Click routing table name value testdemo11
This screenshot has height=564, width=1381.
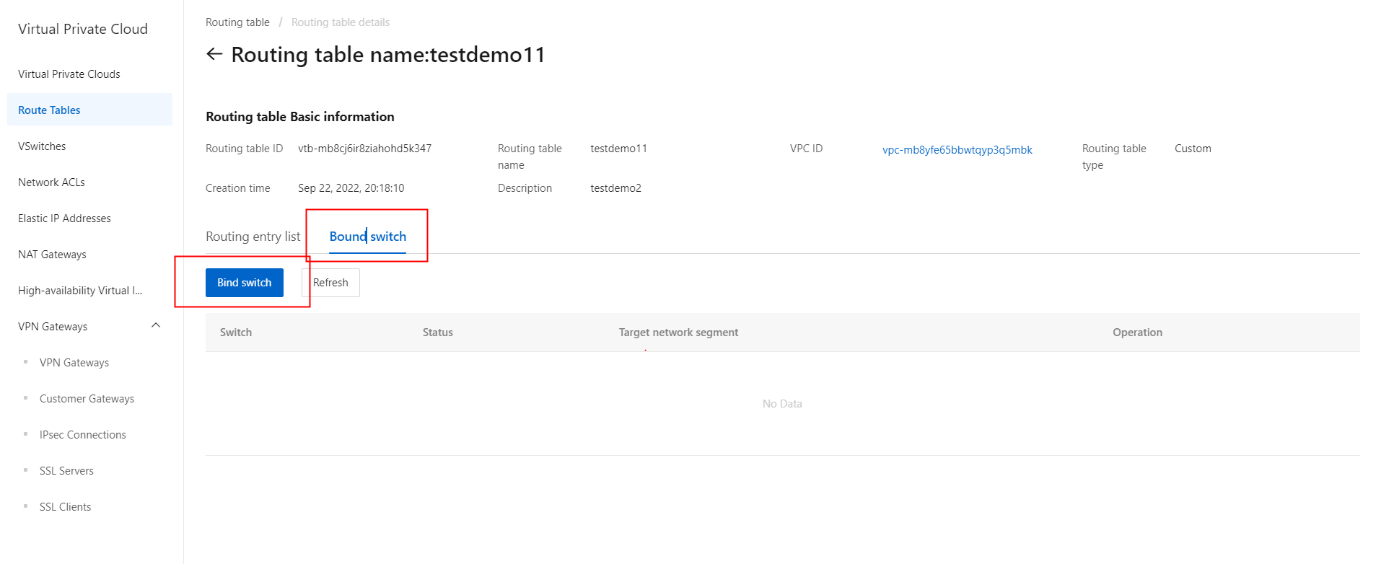619,148
